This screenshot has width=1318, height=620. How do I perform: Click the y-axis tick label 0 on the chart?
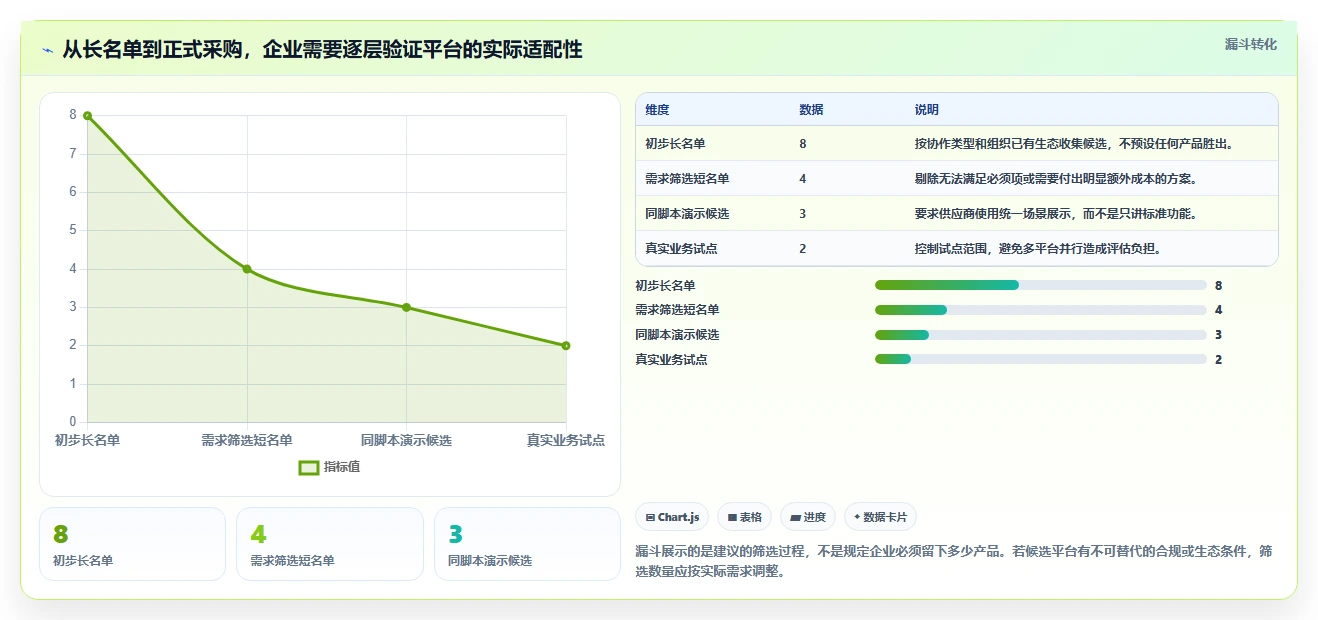[x=73, y=422]
